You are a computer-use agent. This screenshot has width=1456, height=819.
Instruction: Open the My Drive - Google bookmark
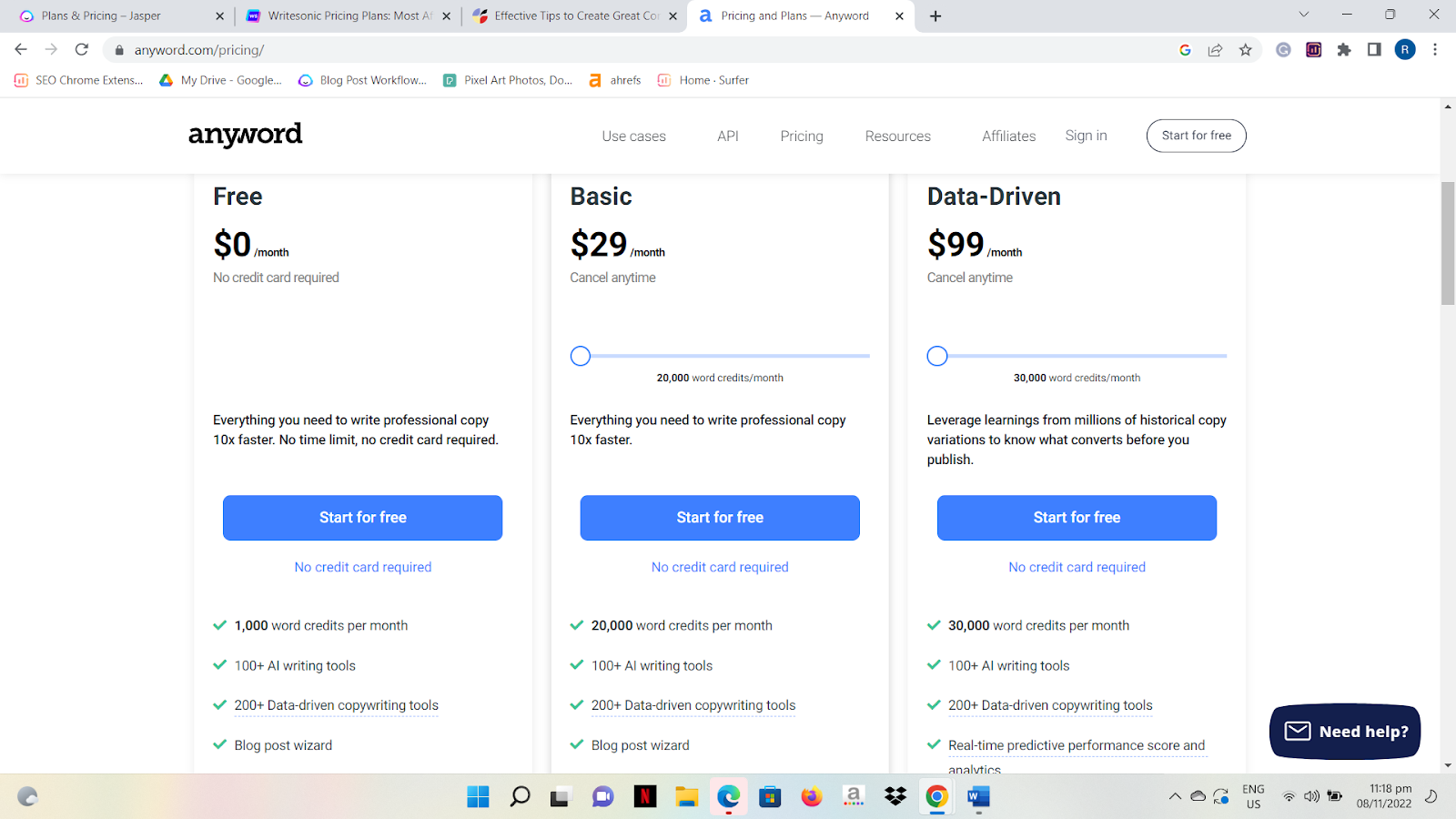tap(220, 80)
